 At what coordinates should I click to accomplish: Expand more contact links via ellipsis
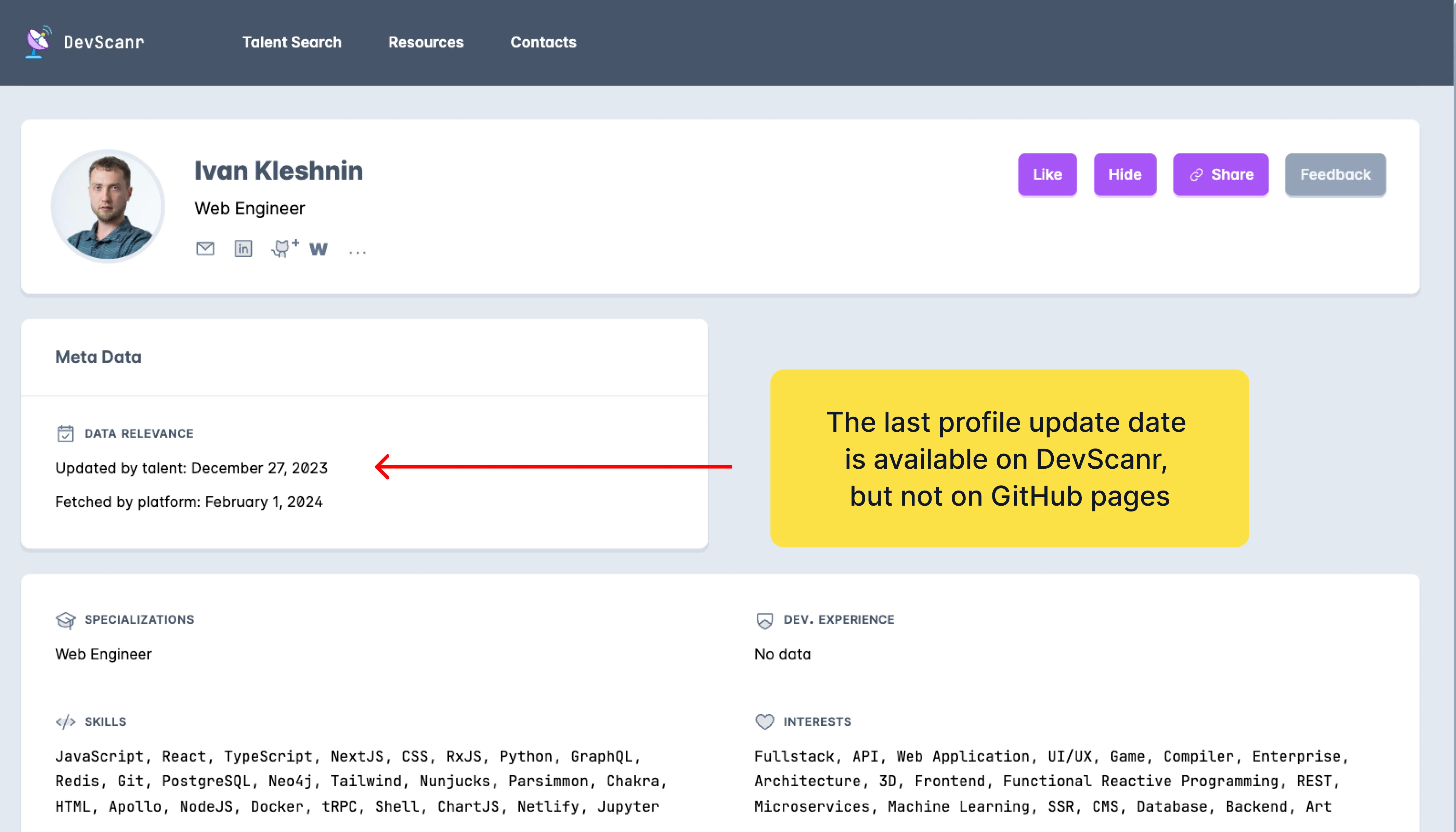pyautogui.click(x=357, y=251)
